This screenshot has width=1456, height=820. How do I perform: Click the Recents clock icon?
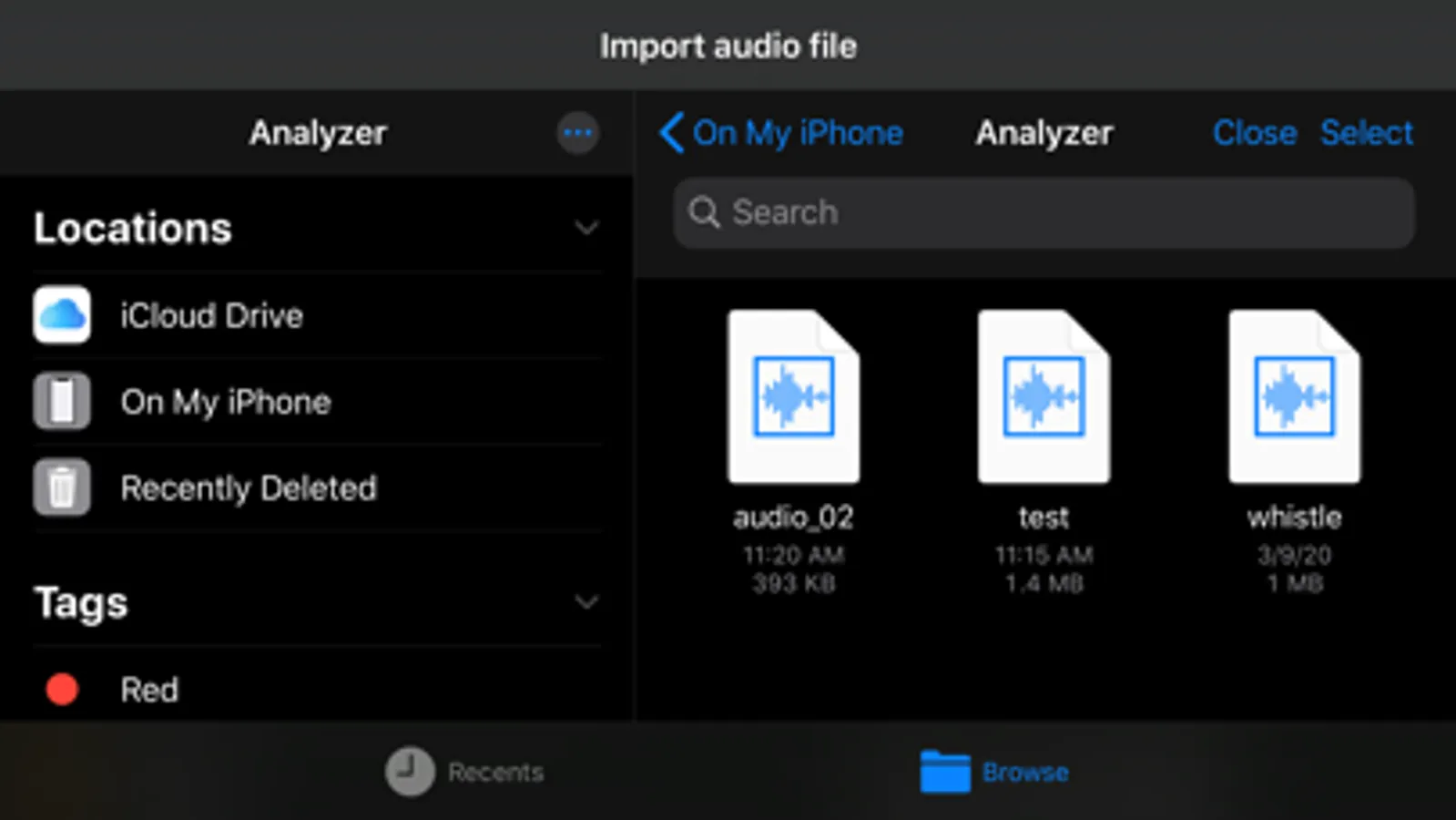tap(410, 772)
